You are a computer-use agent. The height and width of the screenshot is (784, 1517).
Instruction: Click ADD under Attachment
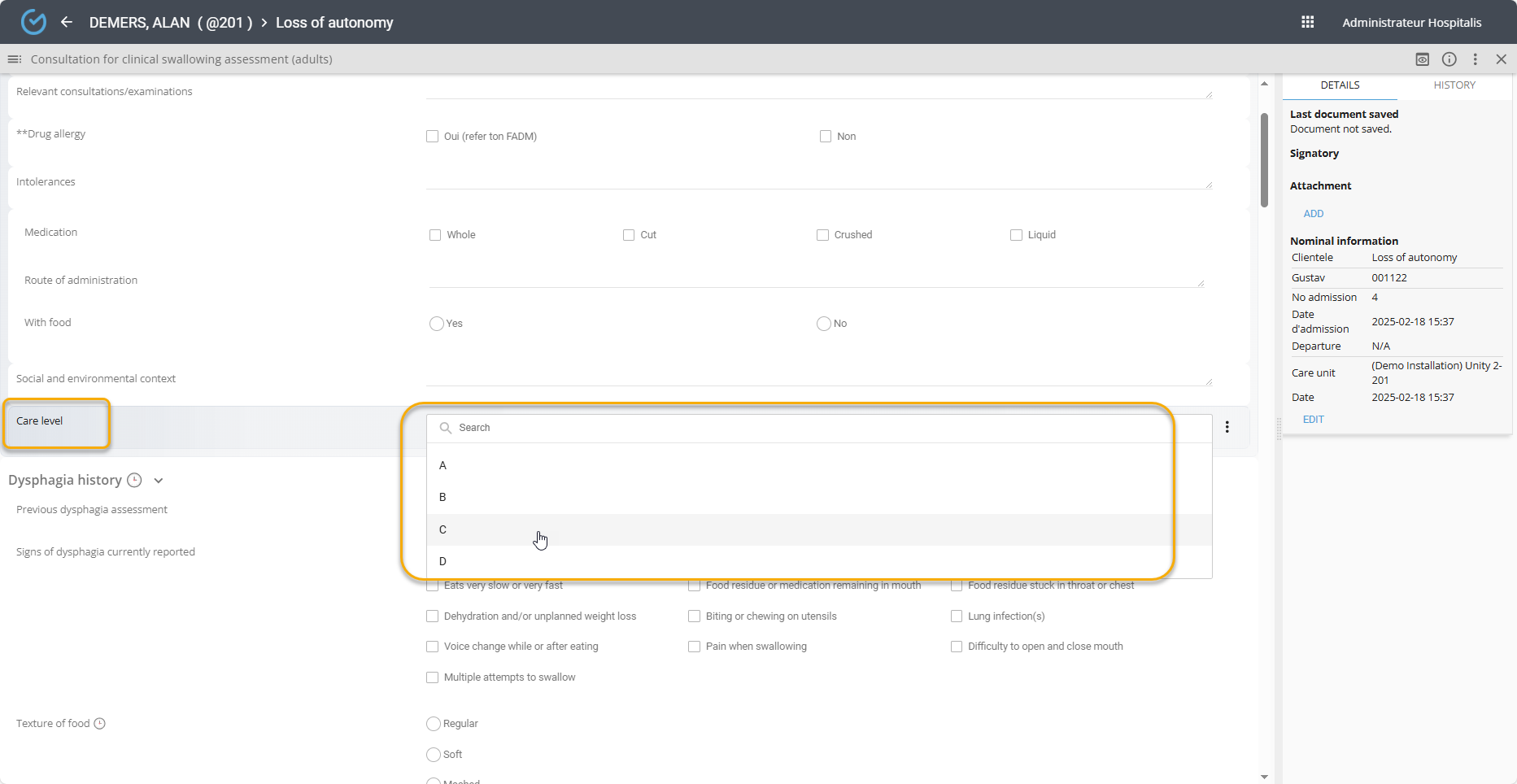[x=1313, y=214]
